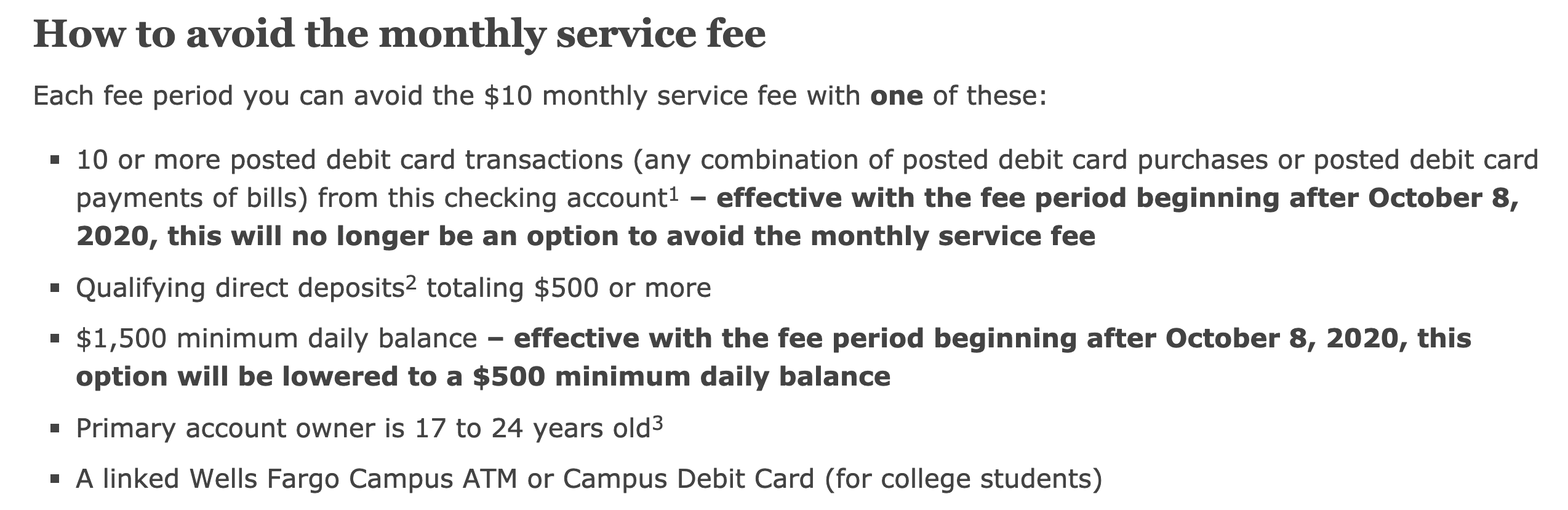The image size is (1568, 510).
Task: Click the bold word 'one' in intro sentence
Action: tap(897, 96)
